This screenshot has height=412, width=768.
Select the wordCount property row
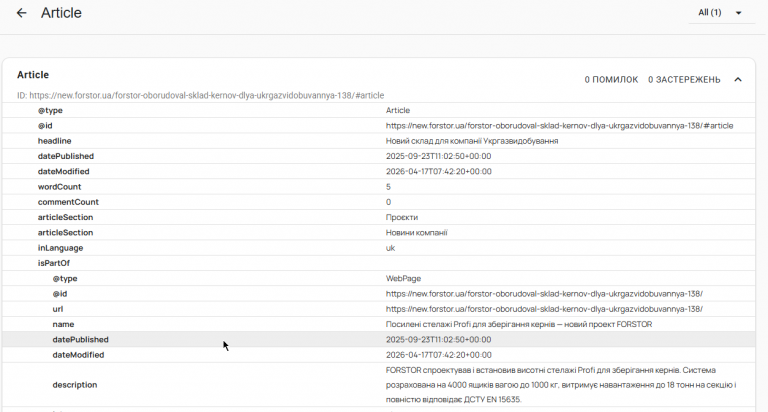tap(379, 187)
